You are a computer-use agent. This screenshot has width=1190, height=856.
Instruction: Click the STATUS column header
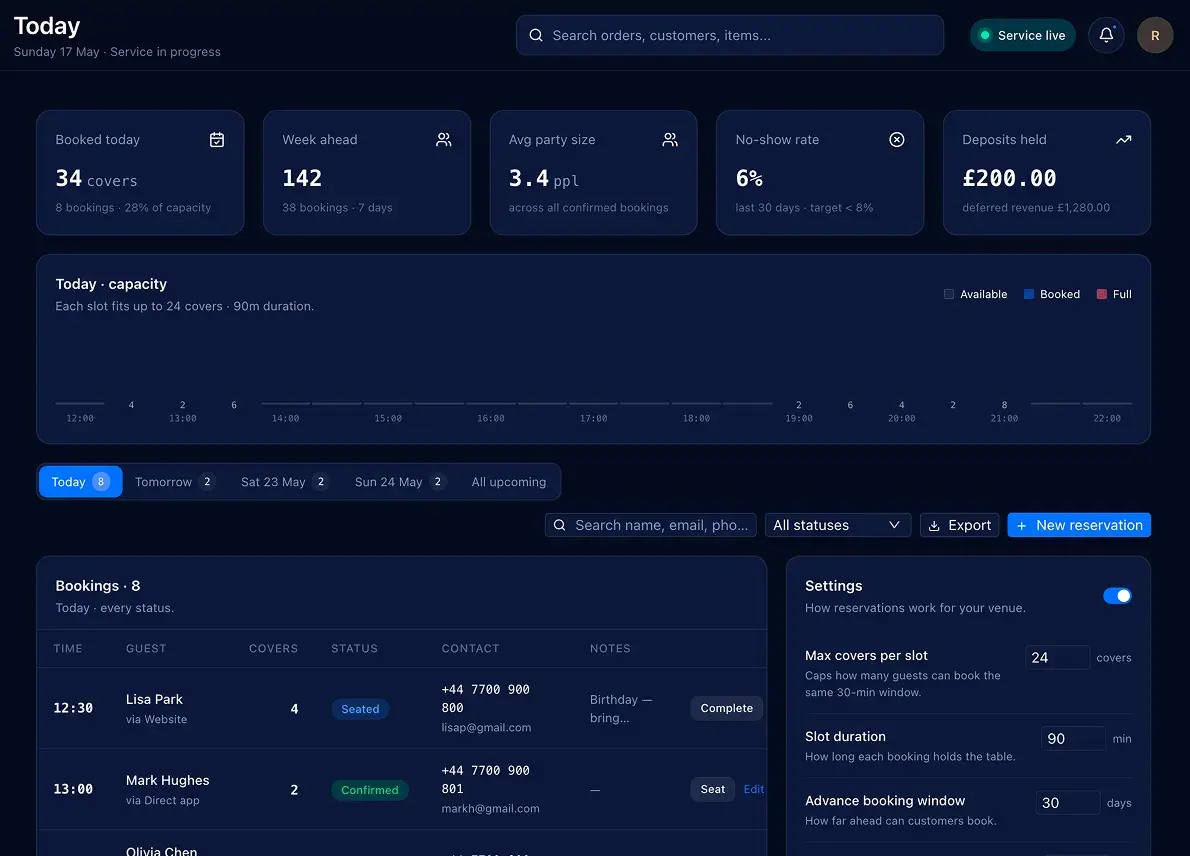click(x=354, y=648)
